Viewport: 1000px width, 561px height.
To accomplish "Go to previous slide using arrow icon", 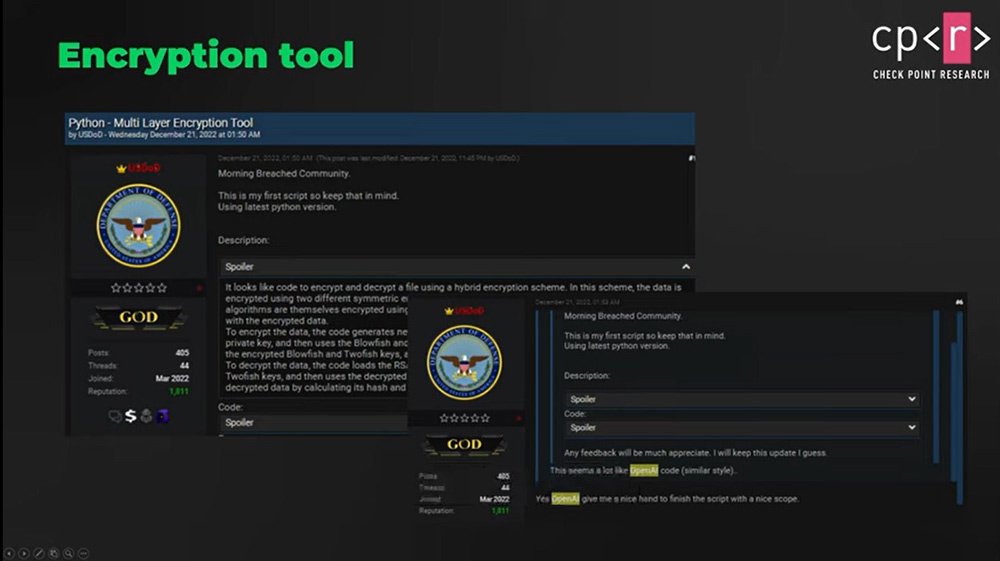I will click(9, 553).
